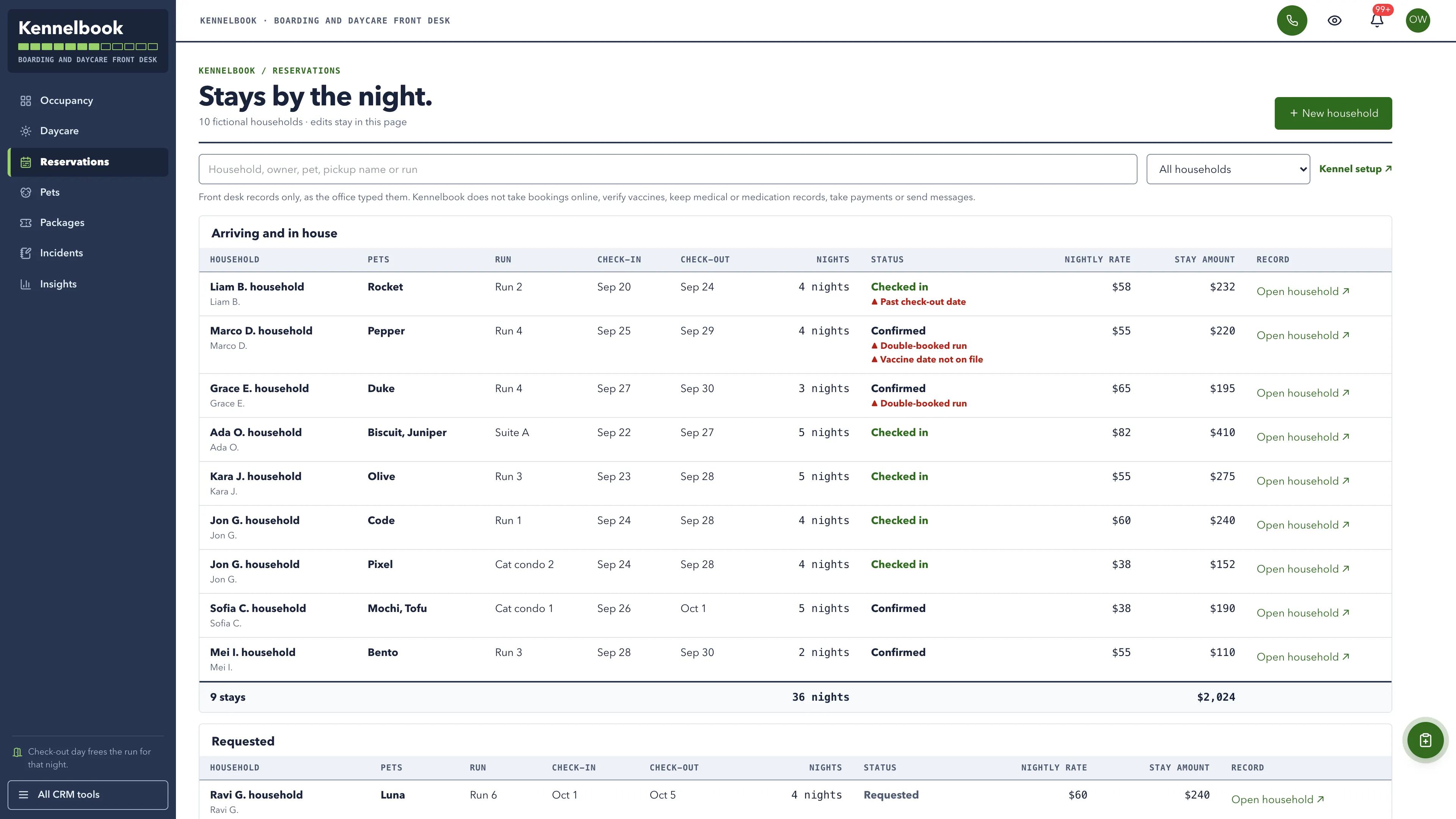The width and height of the screenshot is (1456, 819).
Task: Click the Occupancy grid icon in sidebar
Action: point(25,100)
